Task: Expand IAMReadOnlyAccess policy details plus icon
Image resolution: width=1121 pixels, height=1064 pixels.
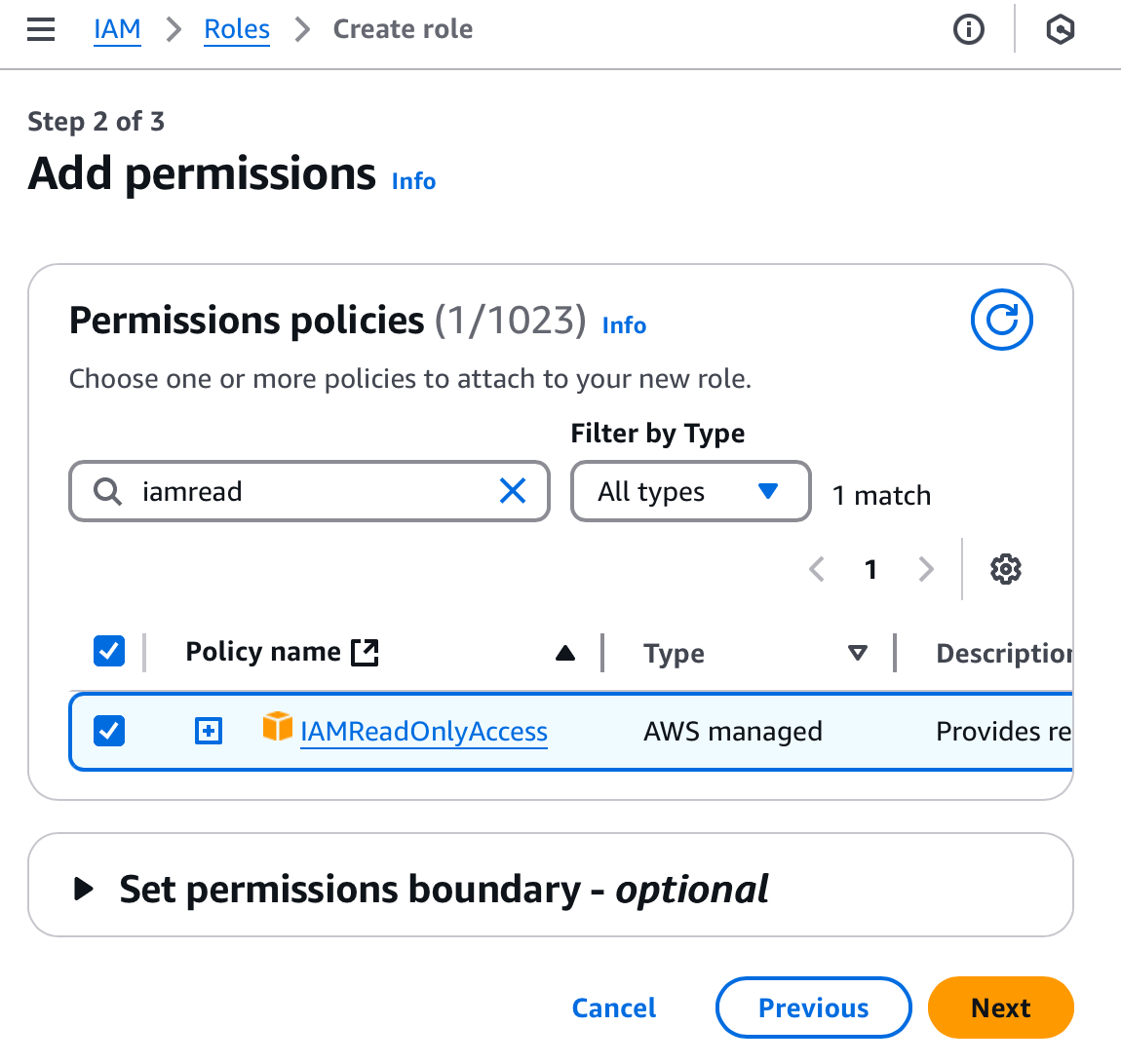Action: click(209, 731)
